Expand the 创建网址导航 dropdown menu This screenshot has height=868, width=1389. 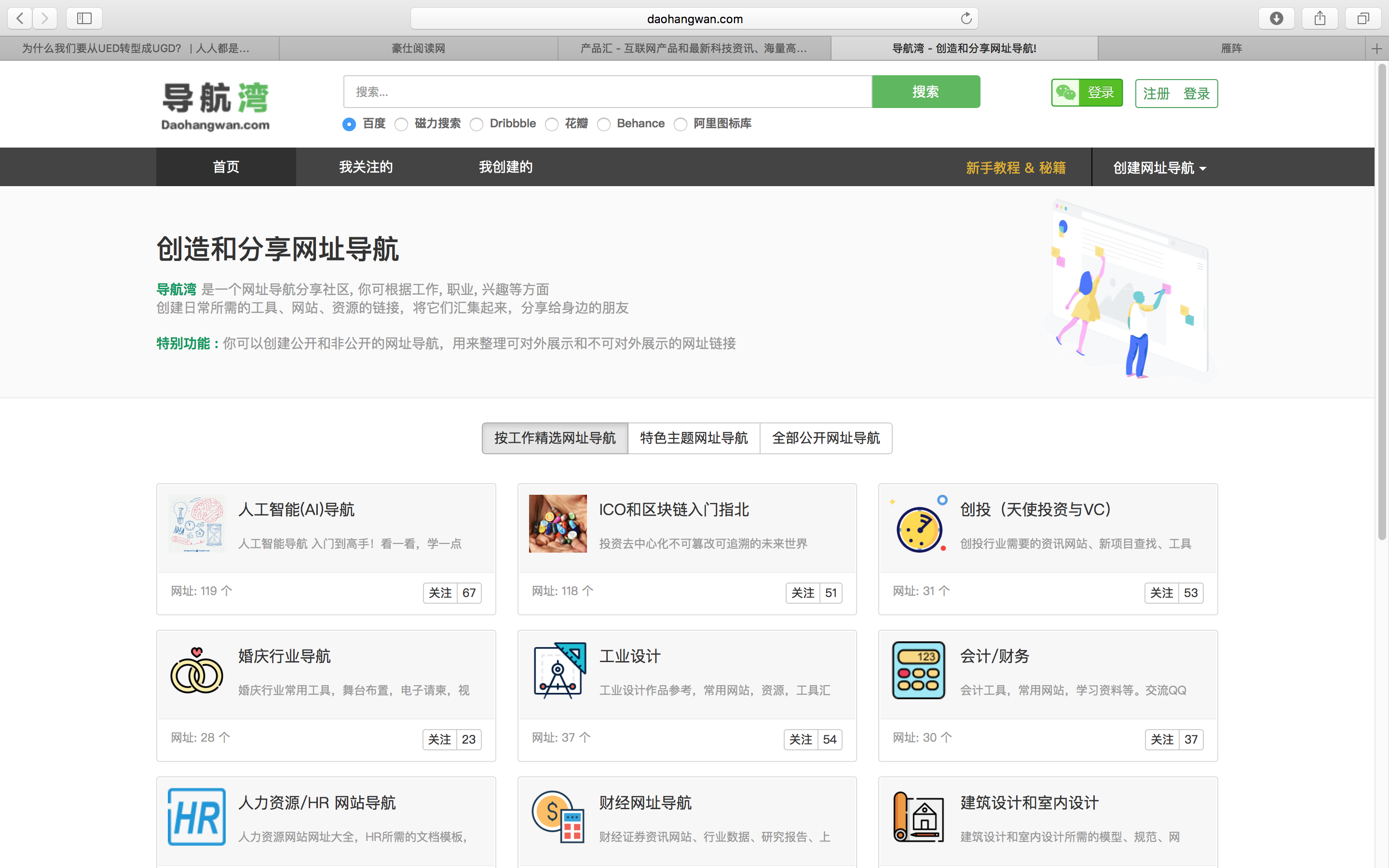click(x=1159, y=167)
